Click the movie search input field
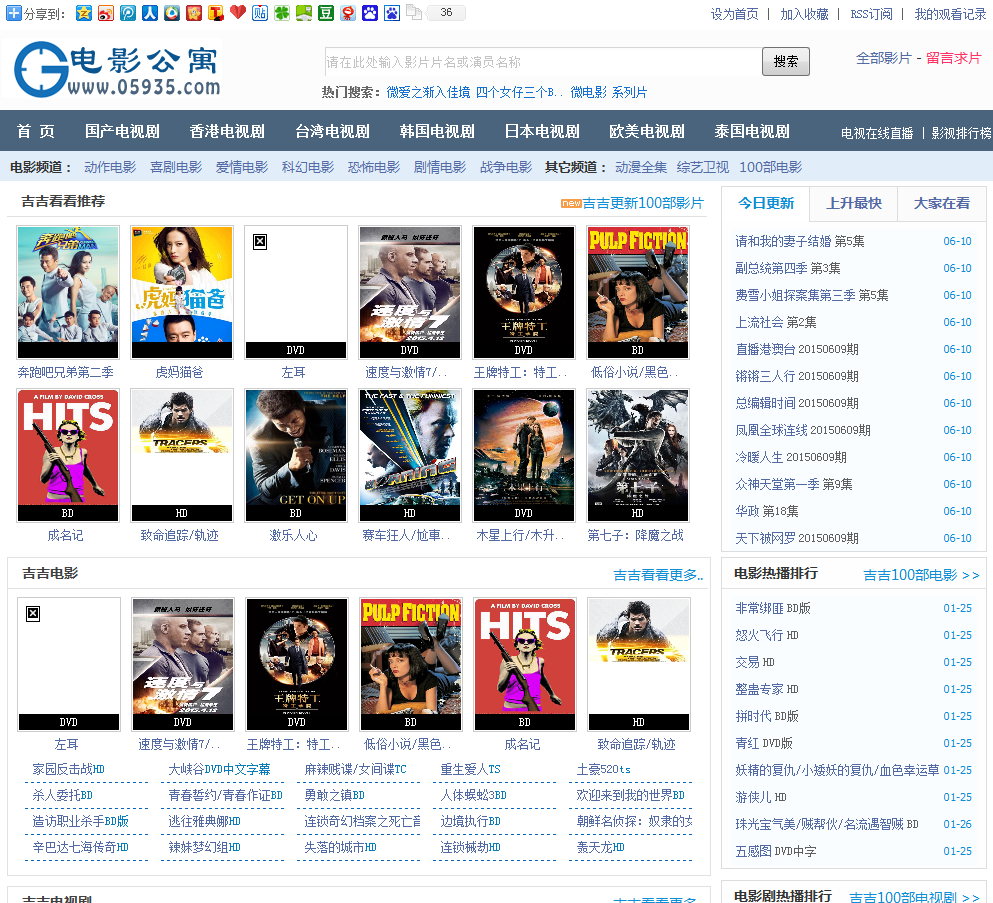This screenshot has height=903, width=993. click(543, 62)
